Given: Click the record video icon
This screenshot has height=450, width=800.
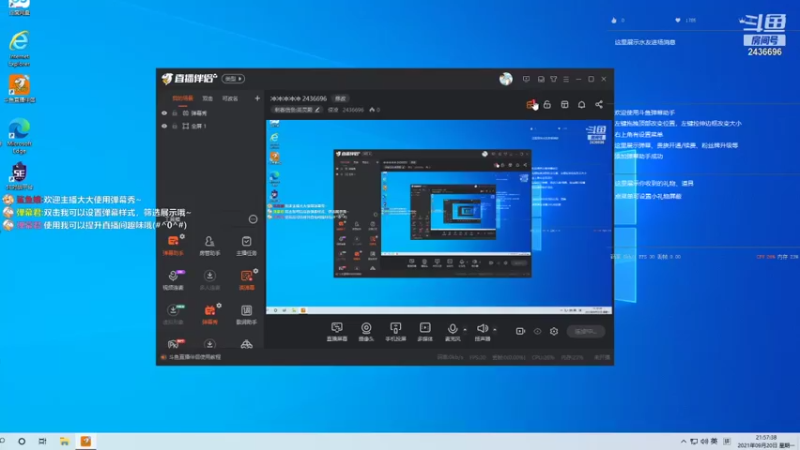Looking at the screenshot, I should point(520,331).
